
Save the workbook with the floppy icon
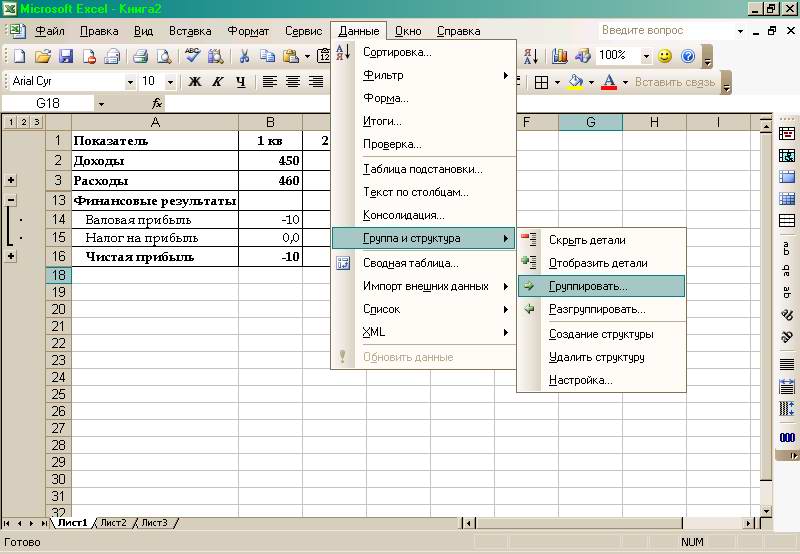point(66,56)
